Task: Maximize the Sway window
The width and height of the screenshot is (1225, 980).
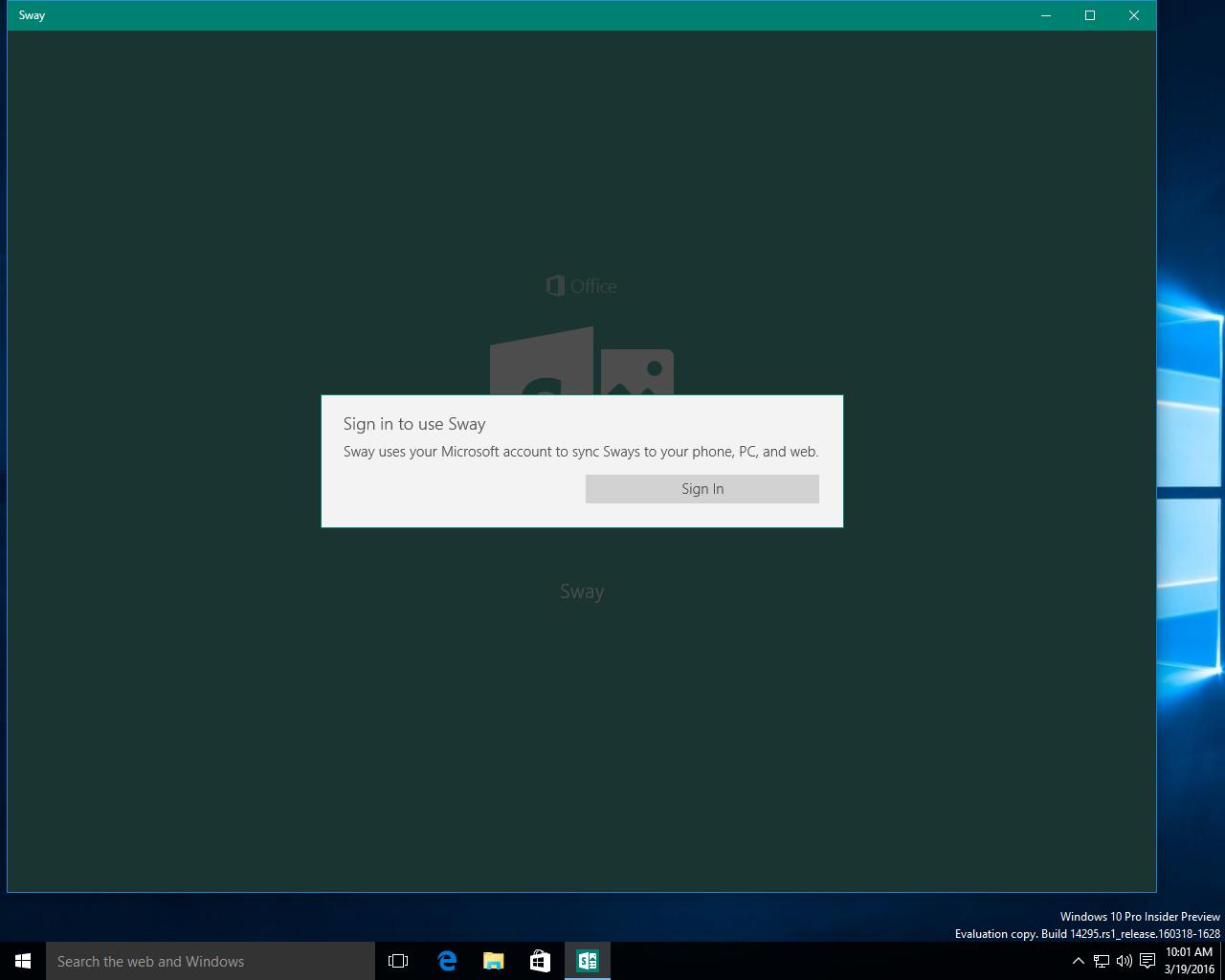Action: pyautogui.click(x=1090, y=15)
